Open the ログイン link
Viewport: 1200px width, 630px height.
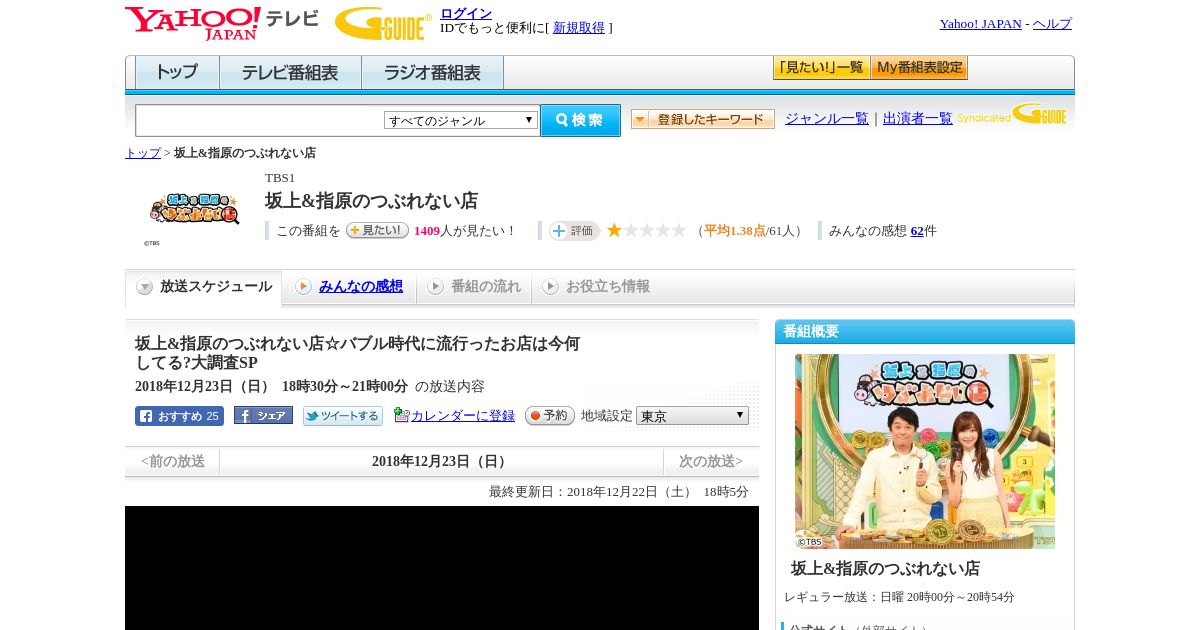coord(466,13)
